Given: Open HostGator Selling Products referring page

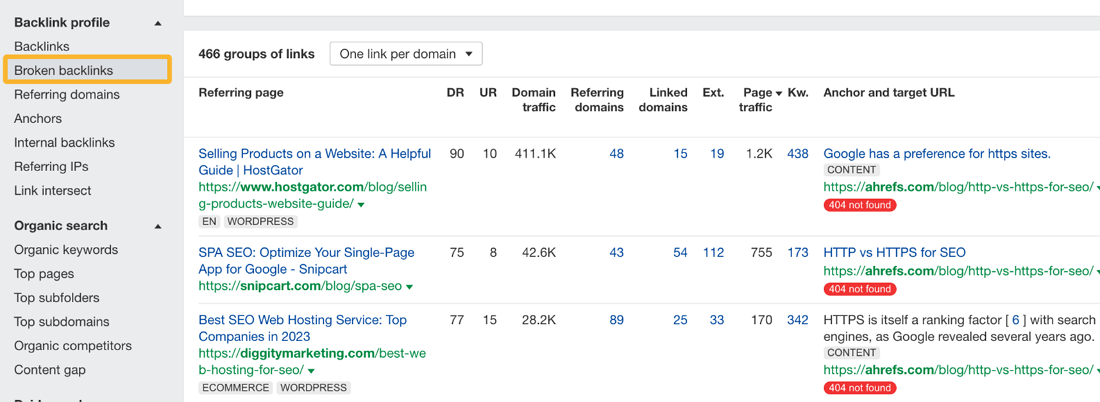Looking at the screenshot, I should [315, 162].
